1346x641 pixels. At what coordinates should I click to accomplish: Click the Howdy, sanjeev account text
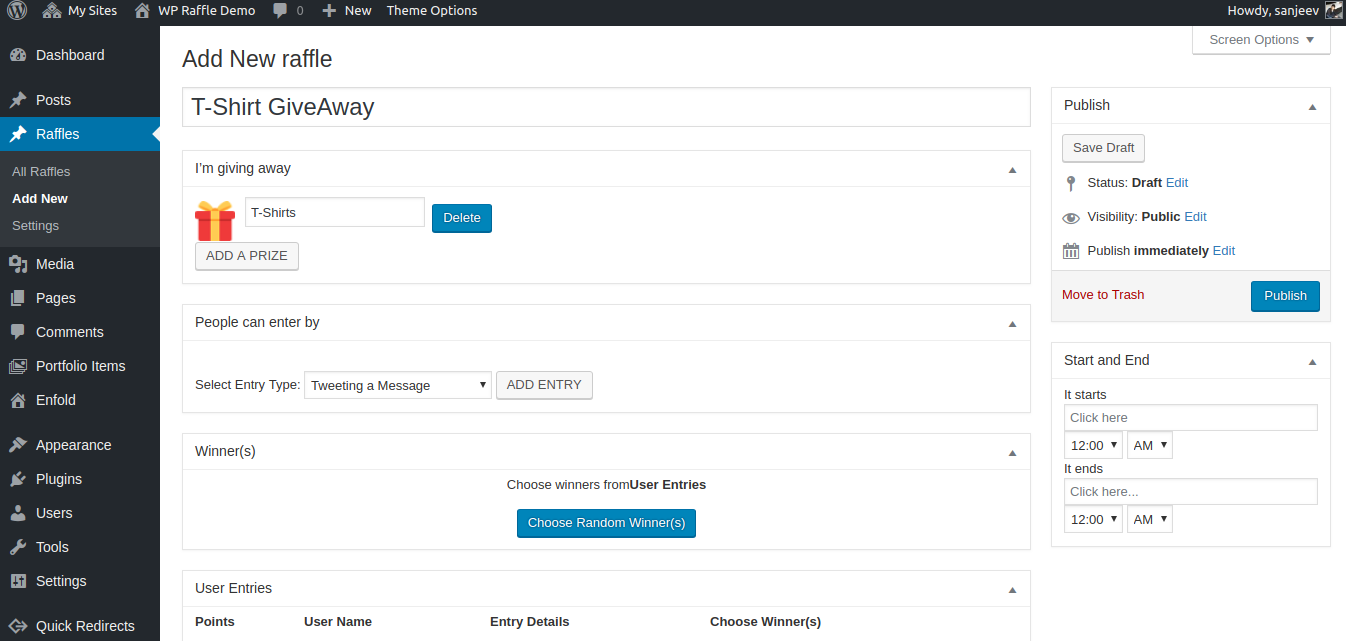(x=1272, y=11)
